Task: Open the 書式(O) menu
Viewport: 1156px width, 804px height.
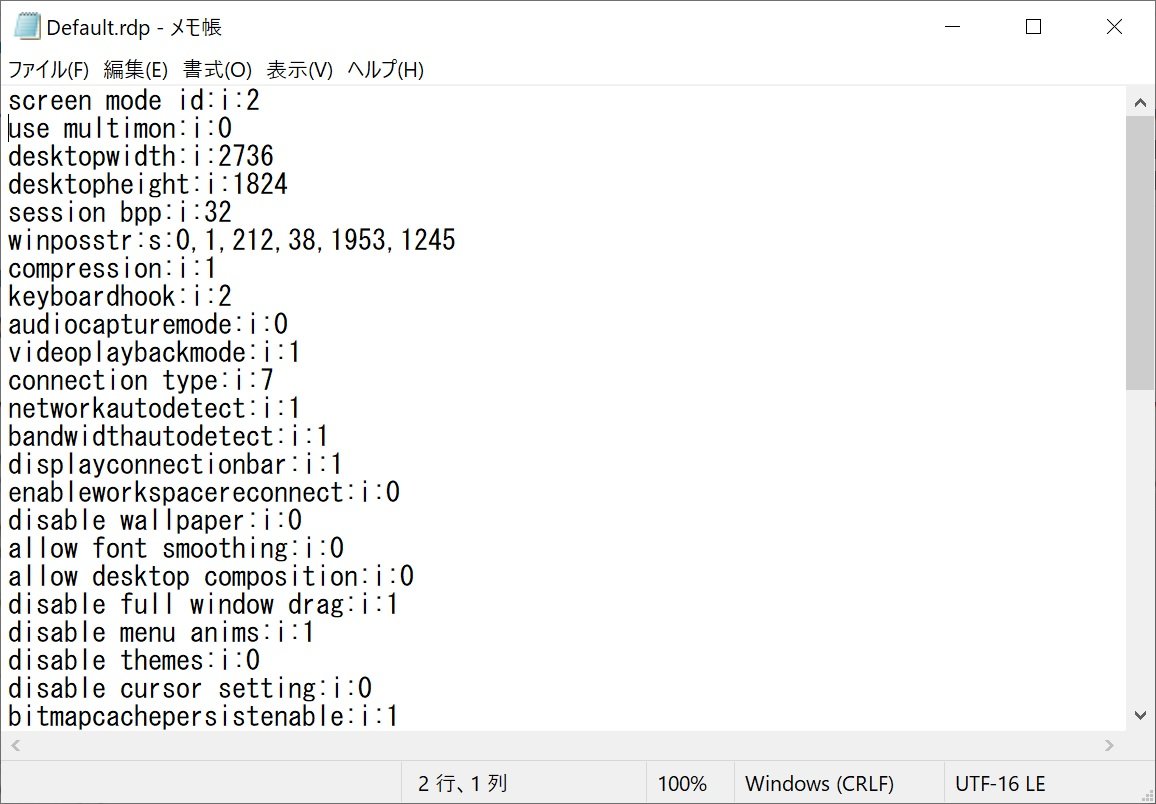Action: coord(217,70)
